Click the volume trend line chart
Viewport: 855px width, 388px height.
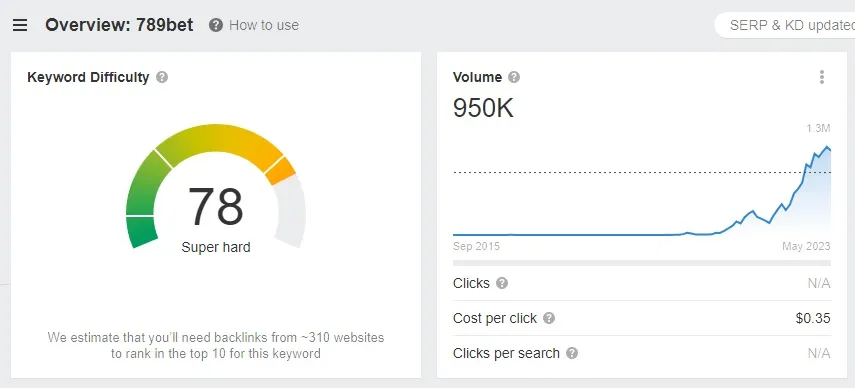pyautogui.click(x=642, y=191)
